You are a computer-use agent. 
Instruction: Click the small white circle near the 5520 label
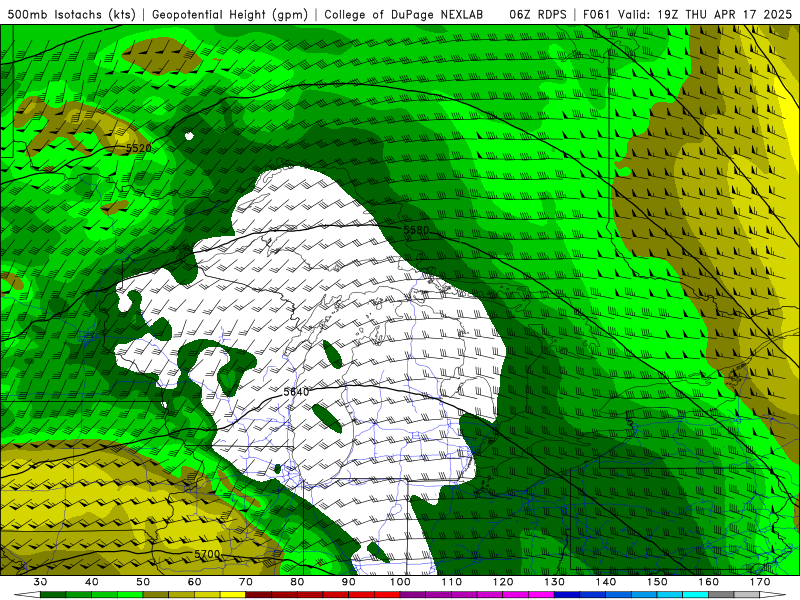point(189,136)
